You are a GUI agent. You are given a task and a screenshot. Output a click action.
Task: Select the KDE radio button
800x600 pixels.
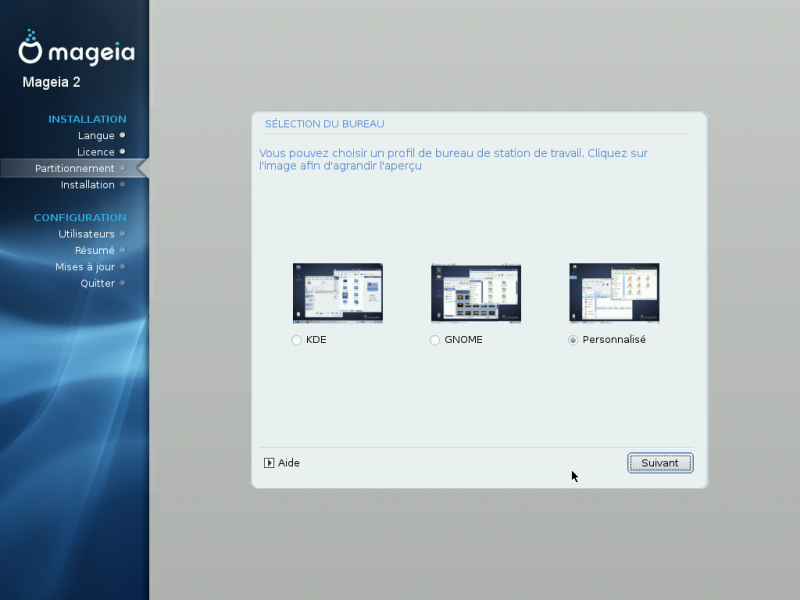pos(296,340)
